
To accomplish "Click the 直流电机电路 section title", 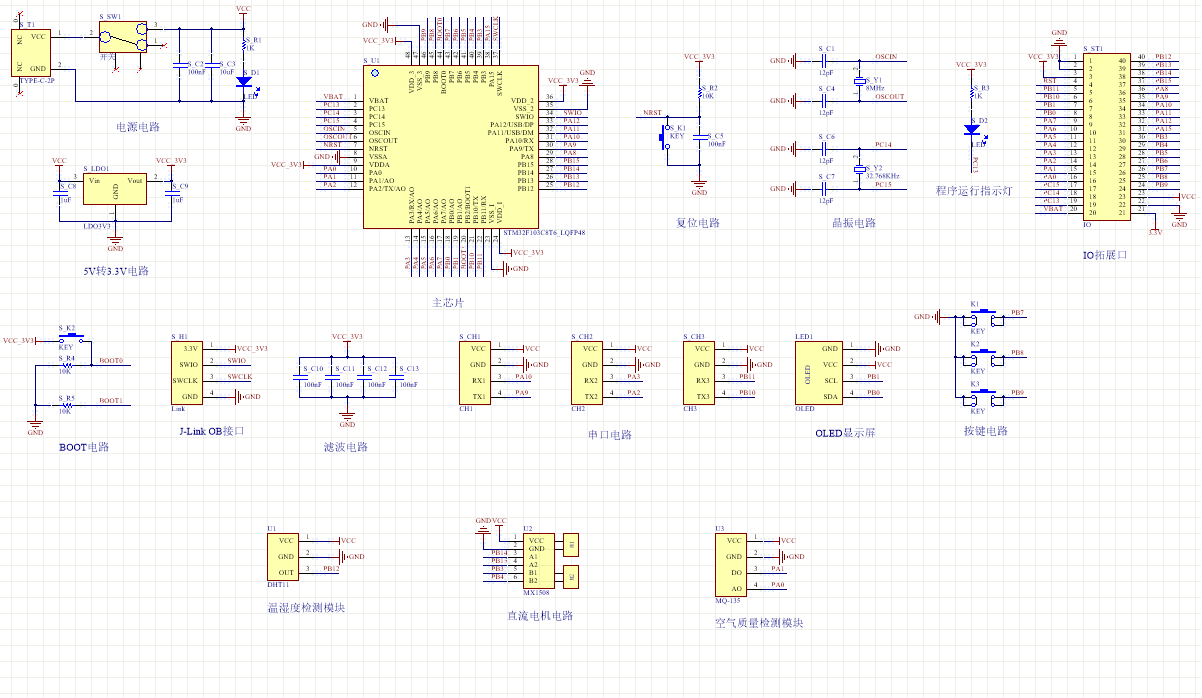I will coord(540,615).
